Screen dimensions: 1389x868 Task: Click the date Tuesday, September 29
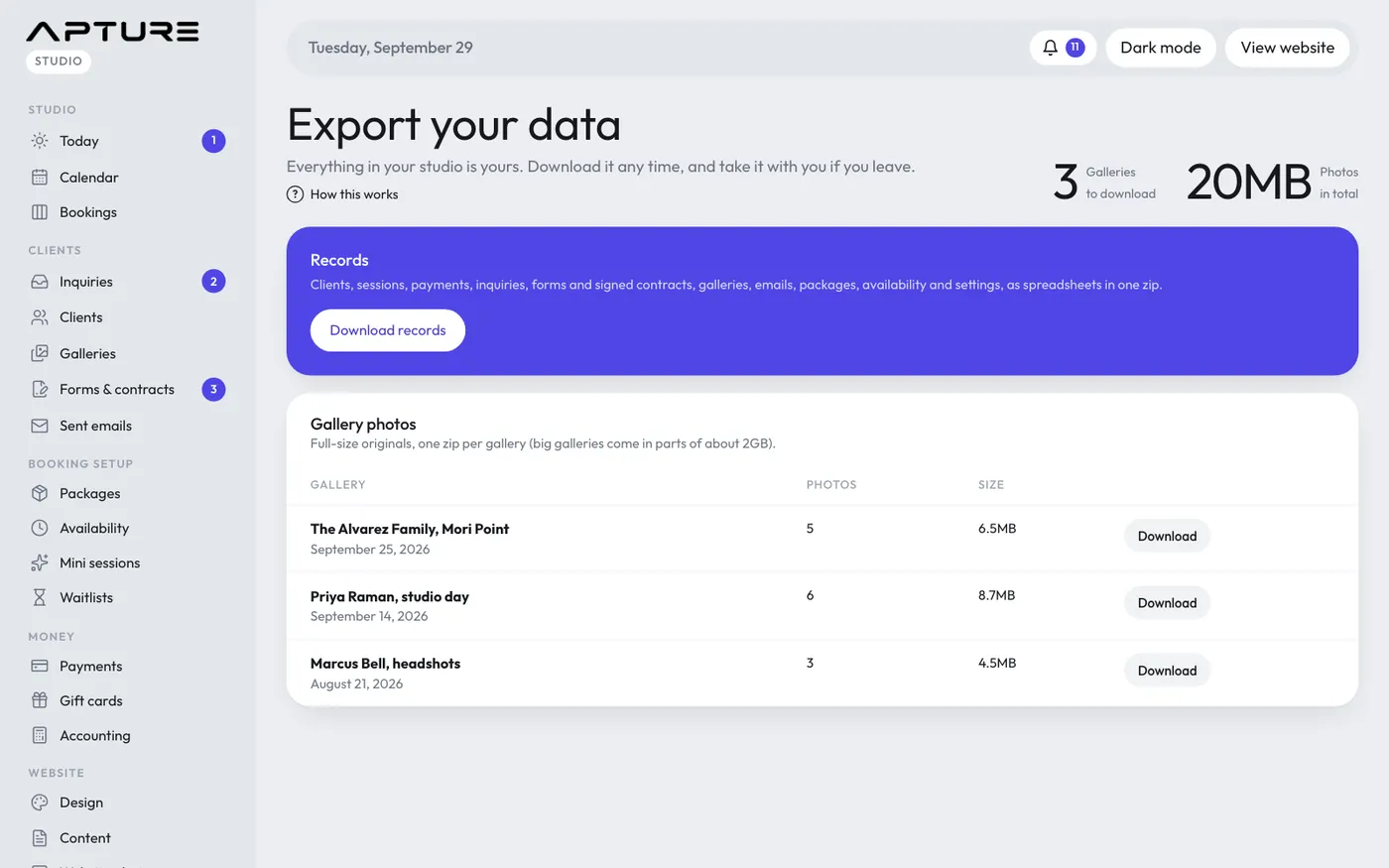(391, 48)
